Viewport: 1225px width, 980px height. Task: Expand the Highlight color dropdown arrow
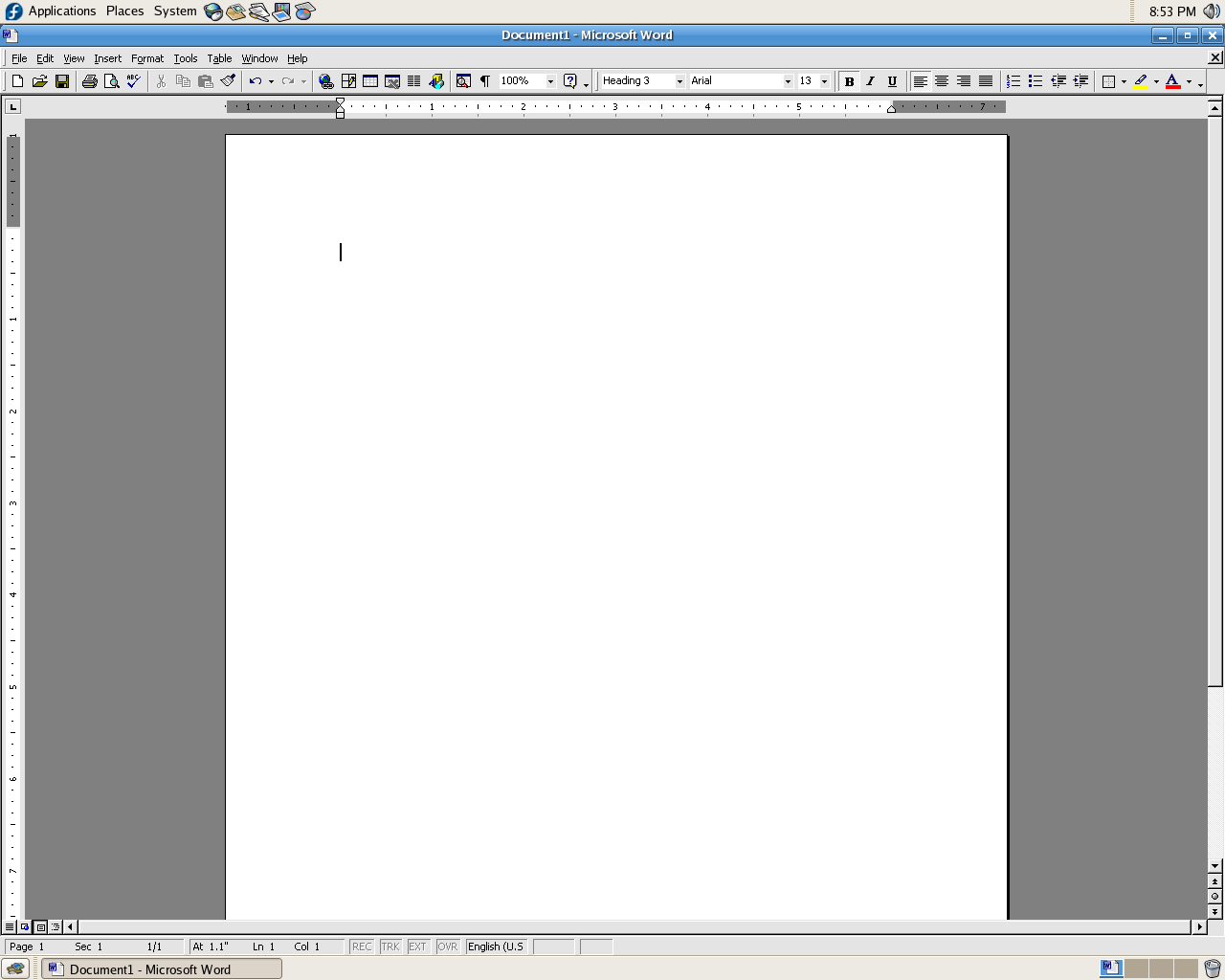click(1156, 81)
